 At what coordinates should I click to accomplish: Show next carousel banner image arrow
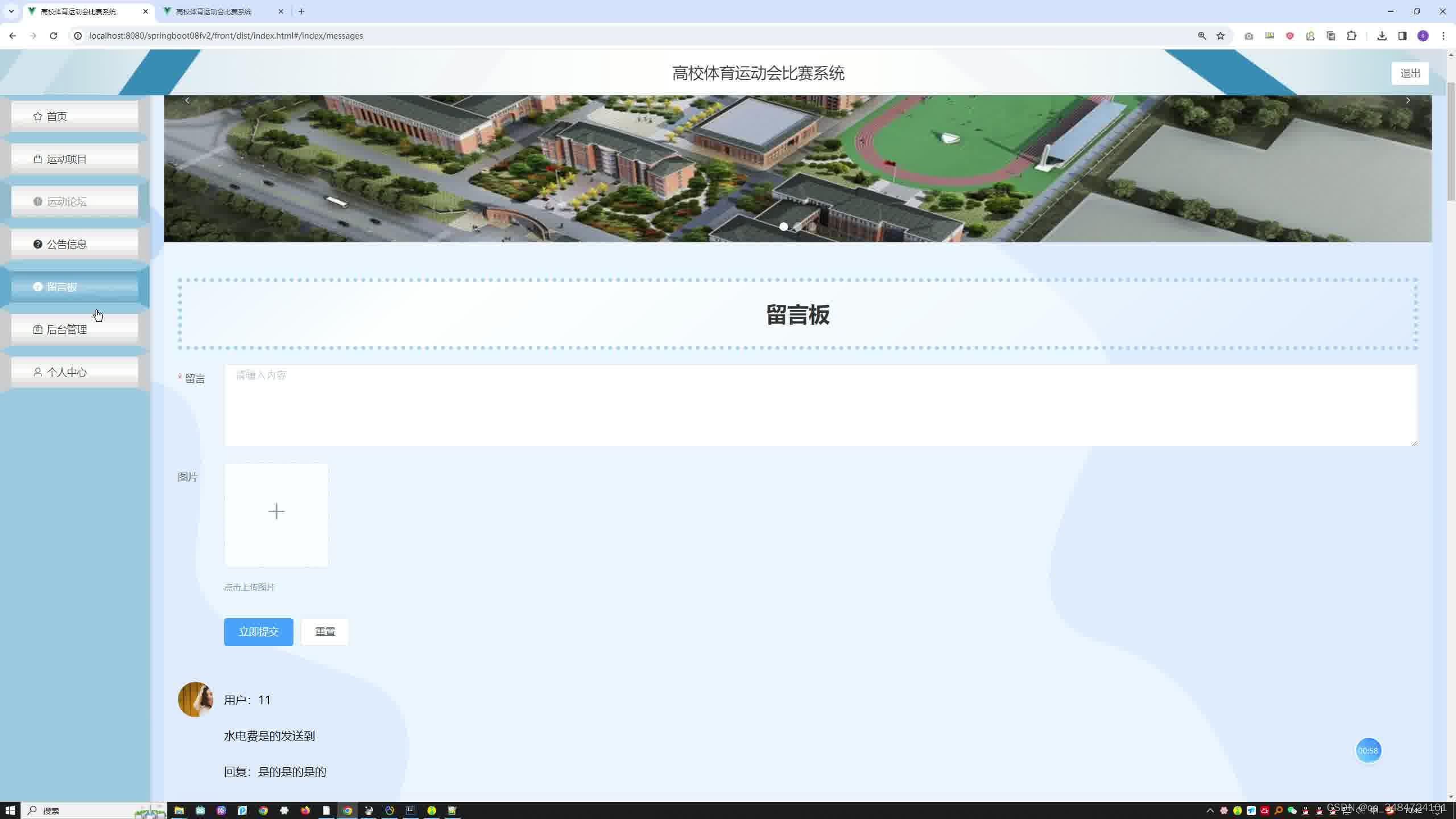(x=1408, y=101)
